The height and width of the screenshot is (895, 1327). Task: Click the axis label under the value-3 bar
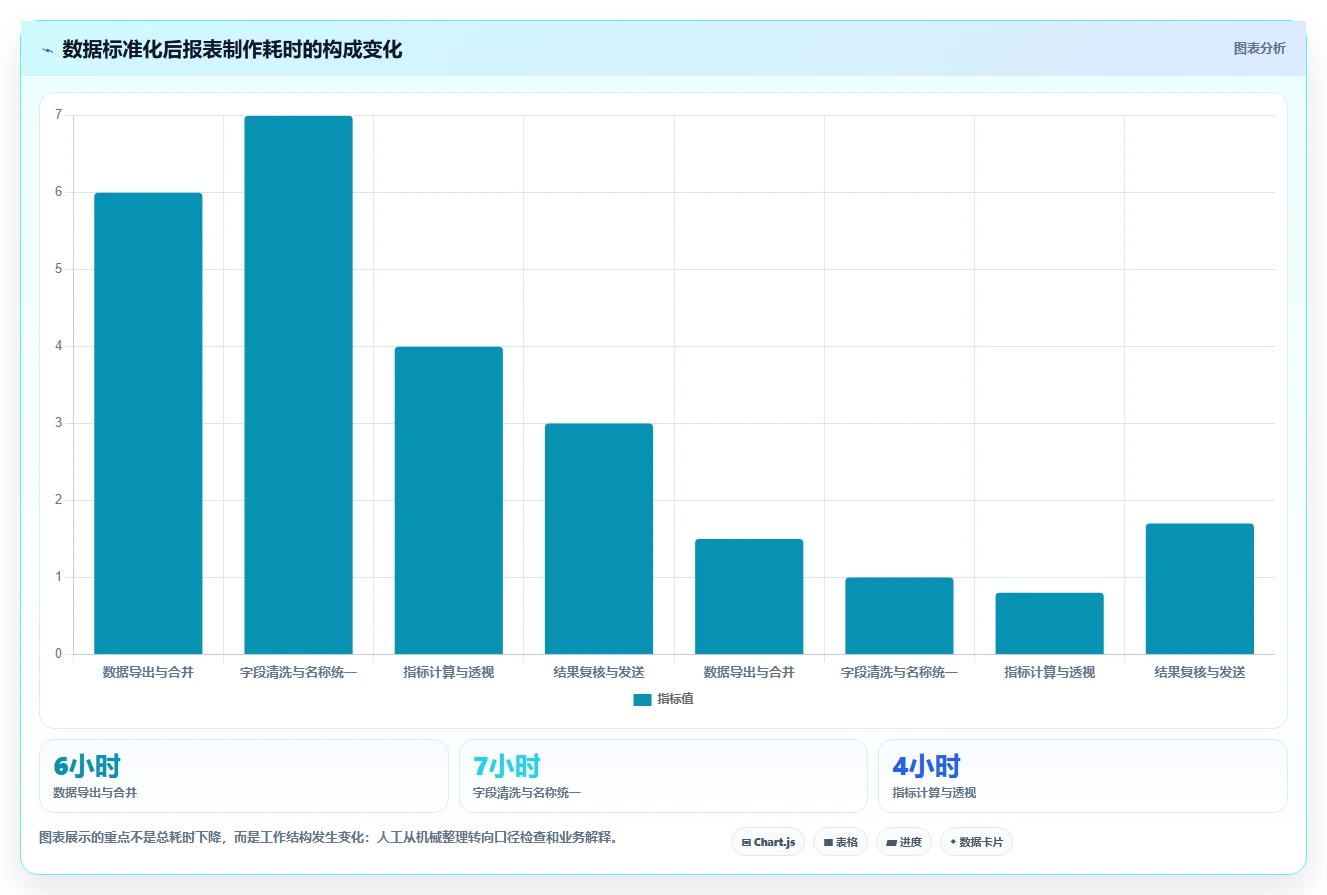click(599, 672)
